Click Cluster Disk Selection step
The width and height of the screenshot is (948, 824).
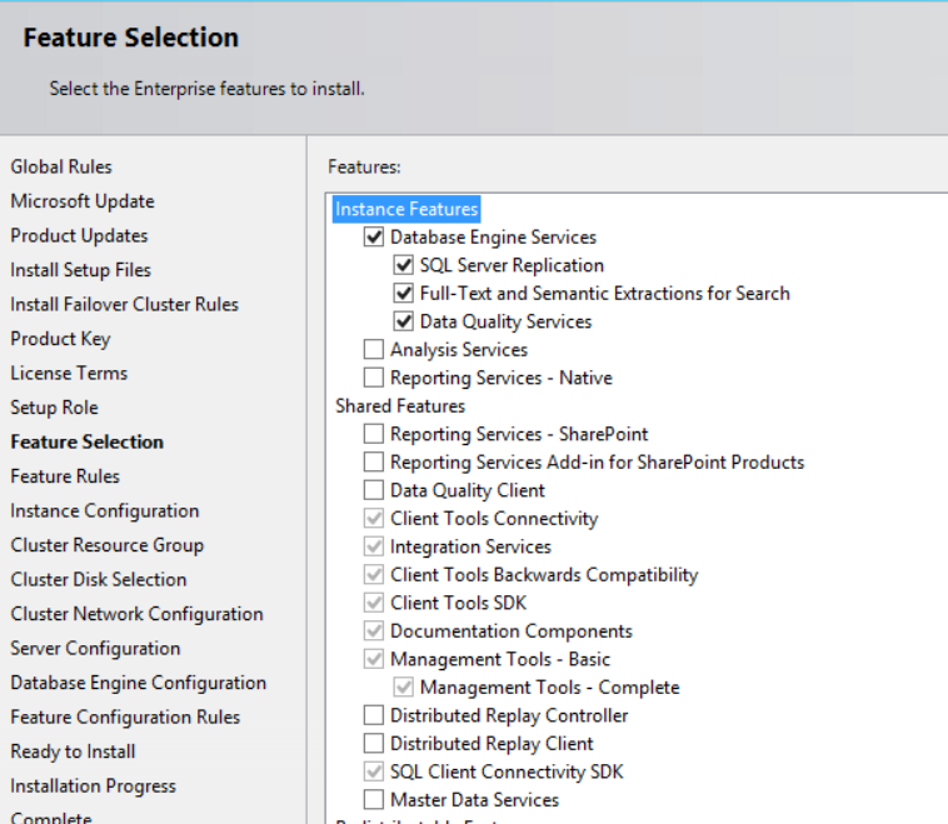coord(99,580)
